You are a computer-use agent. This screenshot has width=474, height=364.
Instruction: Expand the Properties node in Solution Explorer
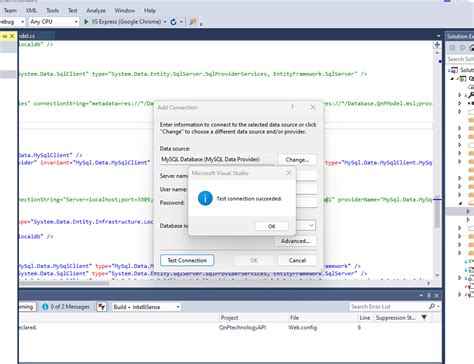point(460,95)
